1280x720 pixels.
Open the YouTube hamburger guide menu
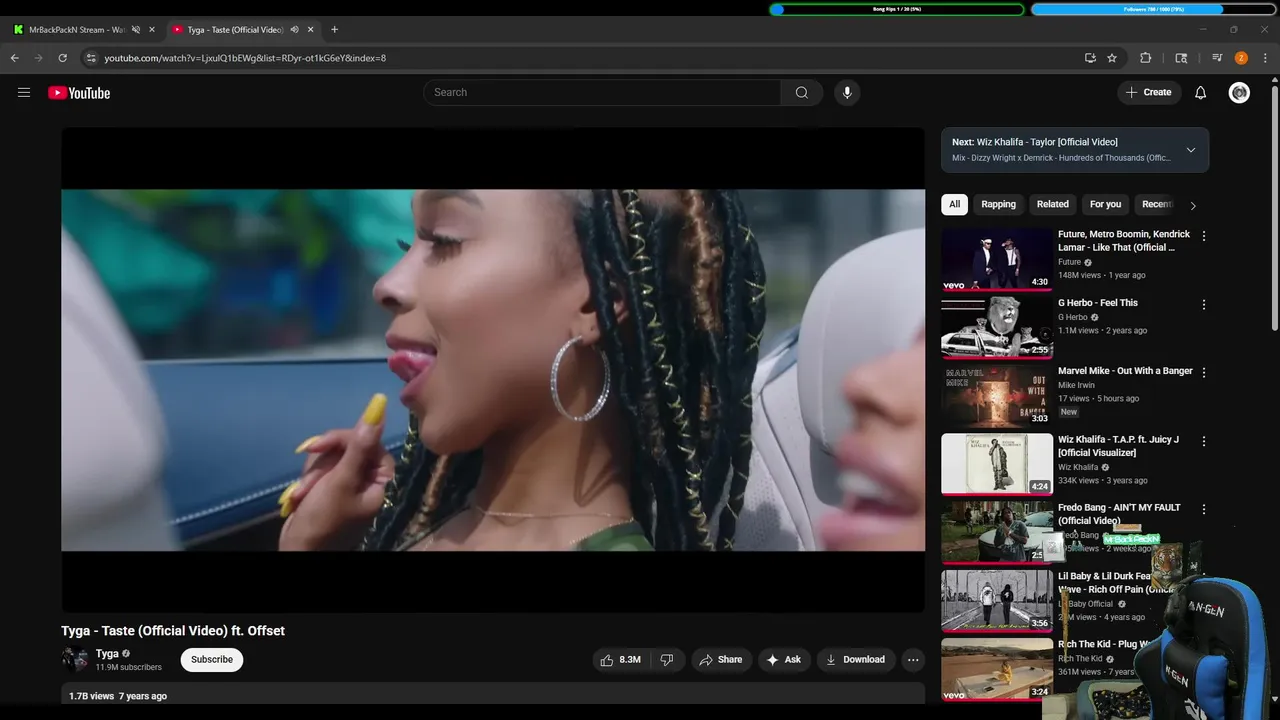click(x=24, y=93)
